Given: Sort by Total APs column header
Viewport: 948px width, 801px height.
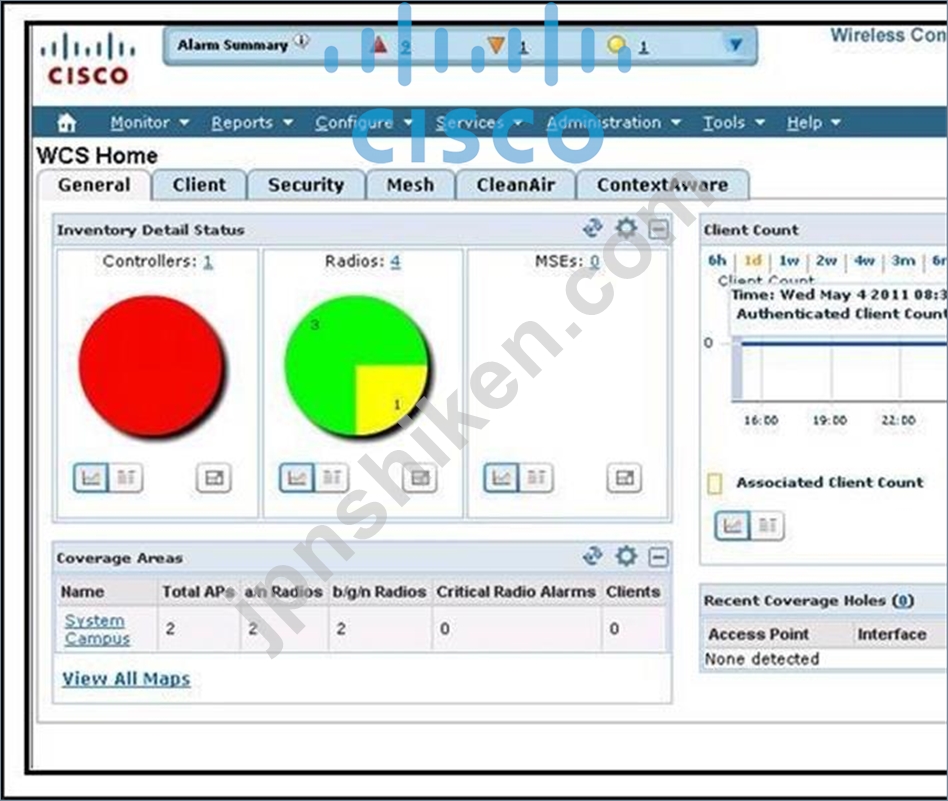Looking at the screenshot, I should click(198, 592).
